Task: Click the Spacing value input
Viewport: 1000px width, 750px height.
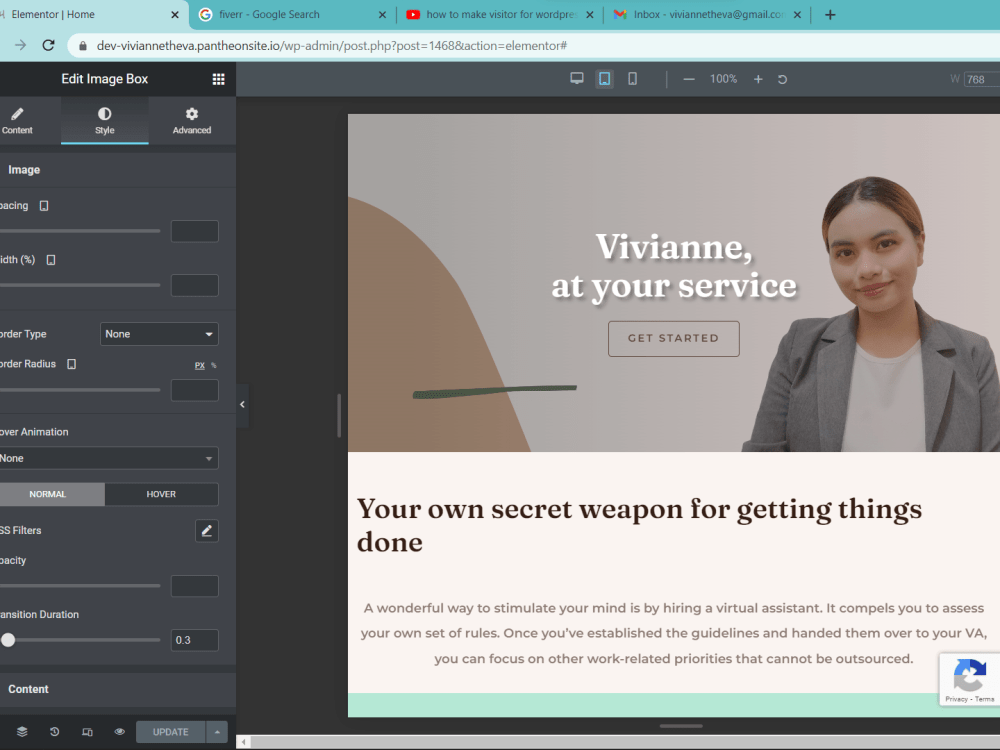Action: click(x=195, y=231)
